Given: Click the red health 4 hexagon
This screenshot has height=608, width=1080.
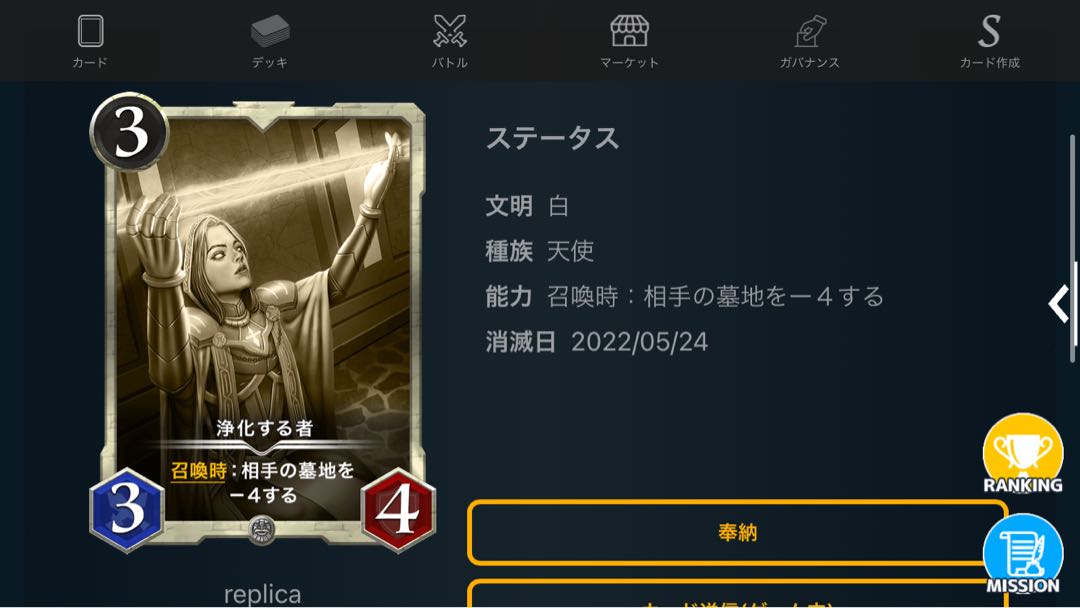Looking at the screenshot, I should [398, 510].
